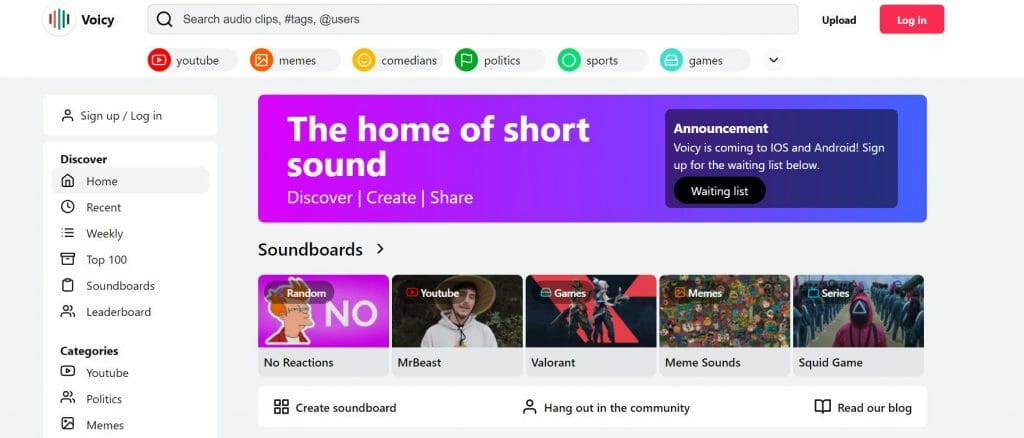Click the search magnifier icon
Image resolution: width=1024 pixels, height=438 pixels.
[x=165, y=20]
